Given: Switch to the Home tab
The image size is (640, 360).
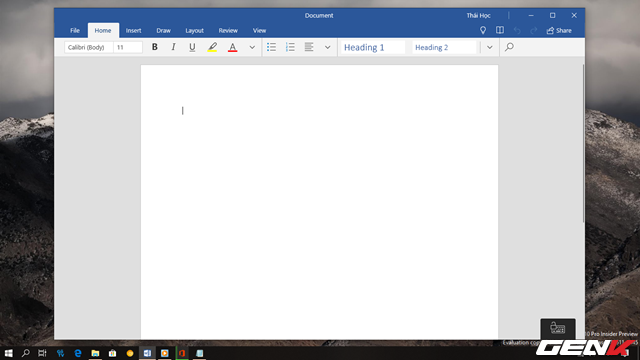Looking at the screenshot, I should tap(103, 31).
